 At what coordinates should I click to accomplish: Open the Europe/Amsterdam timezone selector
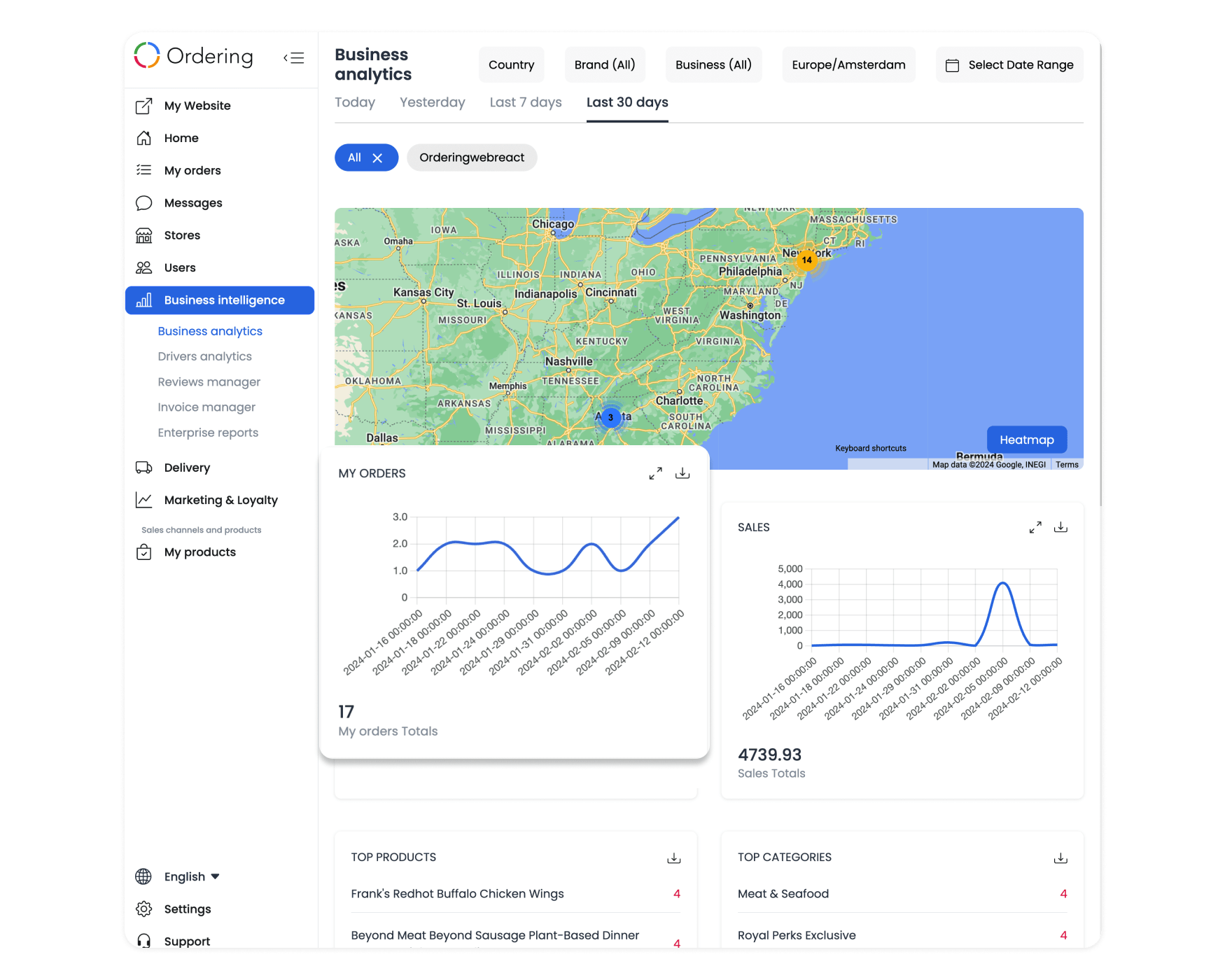pyautogui.click(x=848, y=65)
